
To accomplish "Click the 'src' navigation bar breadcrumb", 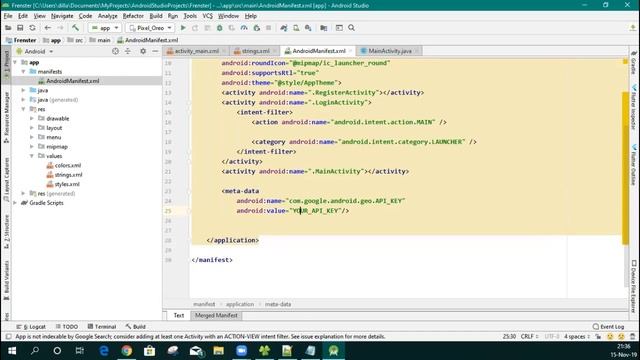I will tap(79, 40).
